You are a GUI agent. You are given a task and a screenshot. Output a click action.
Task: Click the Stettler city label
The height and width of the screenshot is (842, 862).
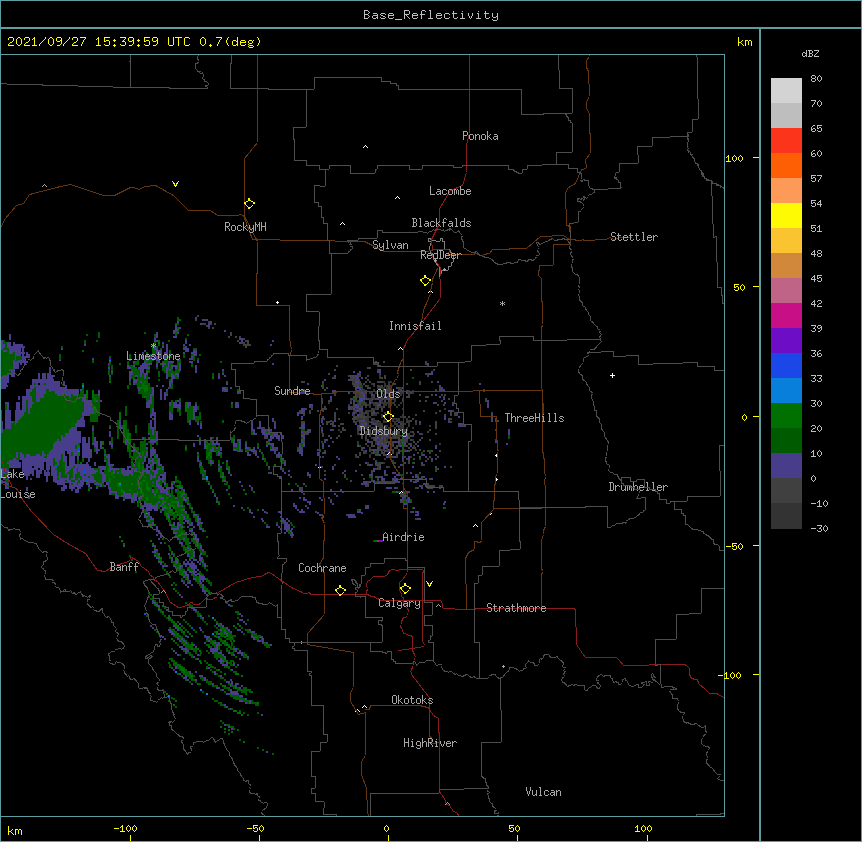[634, 237]
